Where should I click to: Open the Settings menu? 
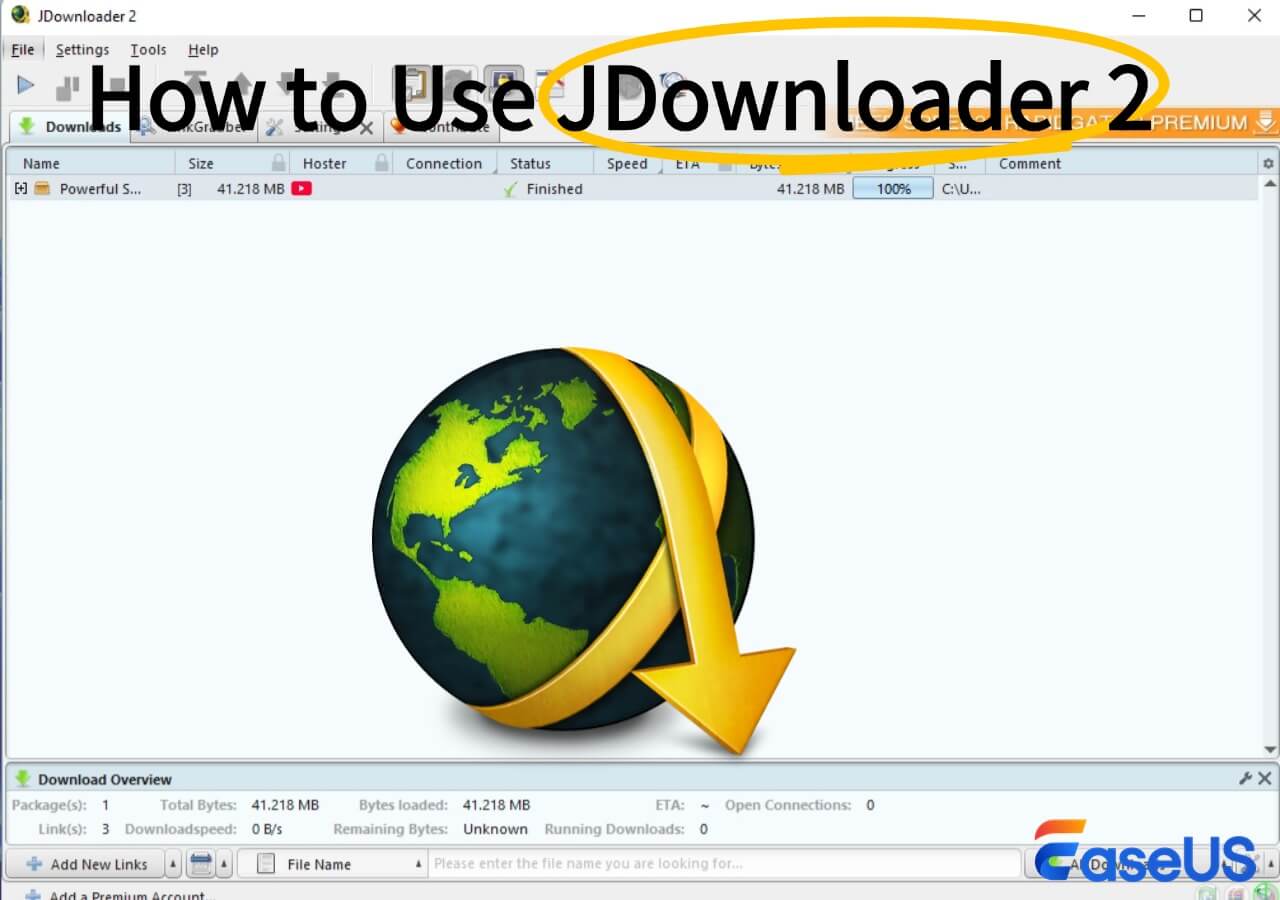(x=82, y=49)
